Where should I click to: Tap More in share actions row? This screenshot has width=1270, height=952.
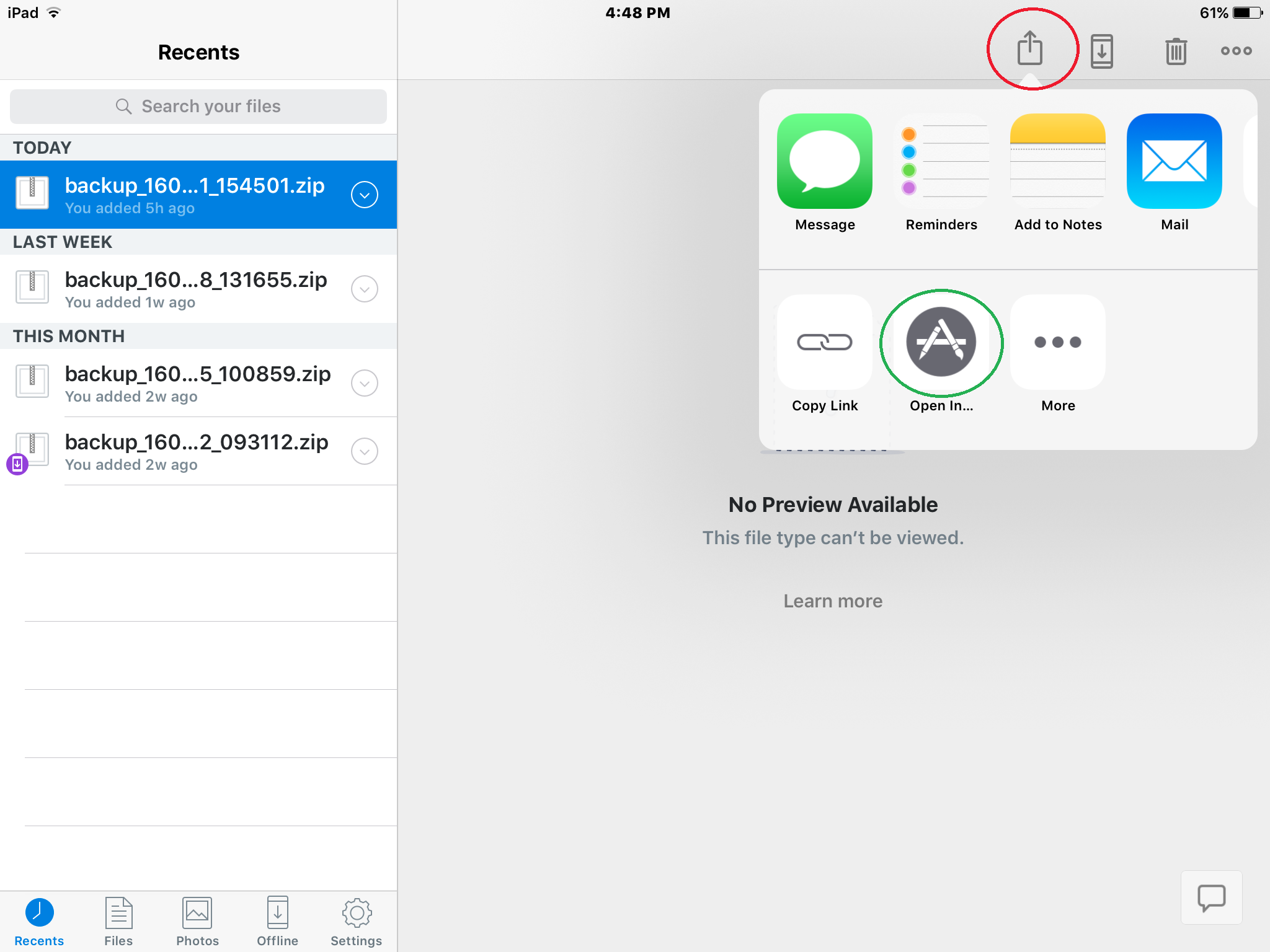tap(1057, 343)
